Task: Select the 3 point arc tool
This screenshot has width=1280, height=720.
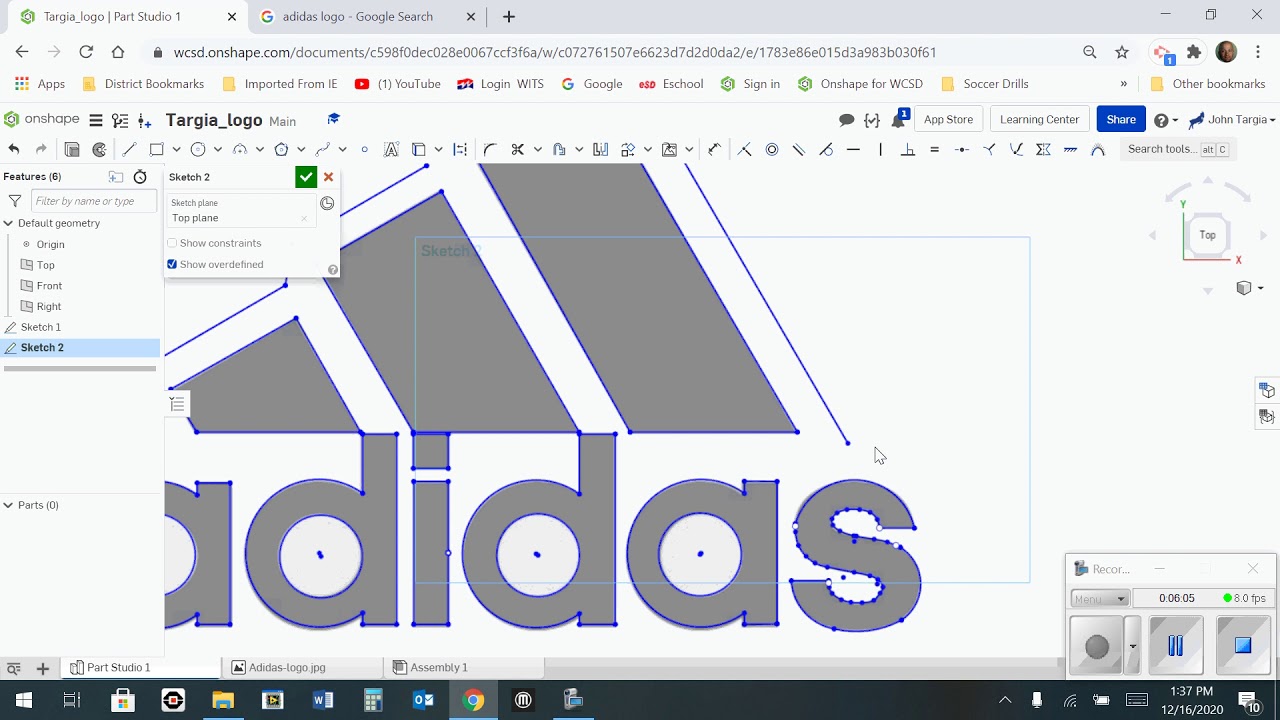Action: click(x=240, y=149)
